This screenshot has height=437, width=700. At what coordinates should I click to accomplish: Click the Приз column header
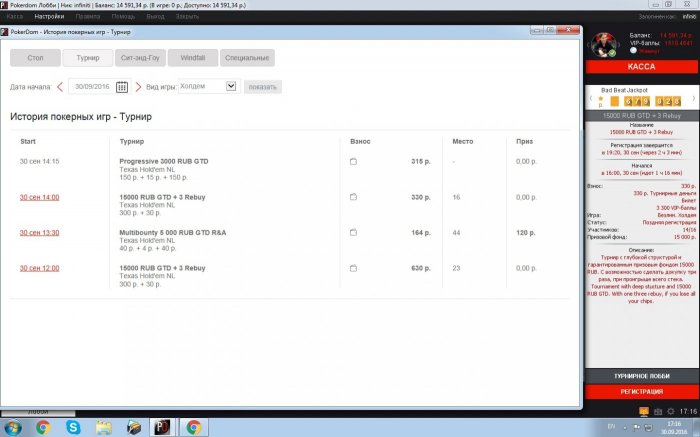pyautogui.click(x=525, y=142)
